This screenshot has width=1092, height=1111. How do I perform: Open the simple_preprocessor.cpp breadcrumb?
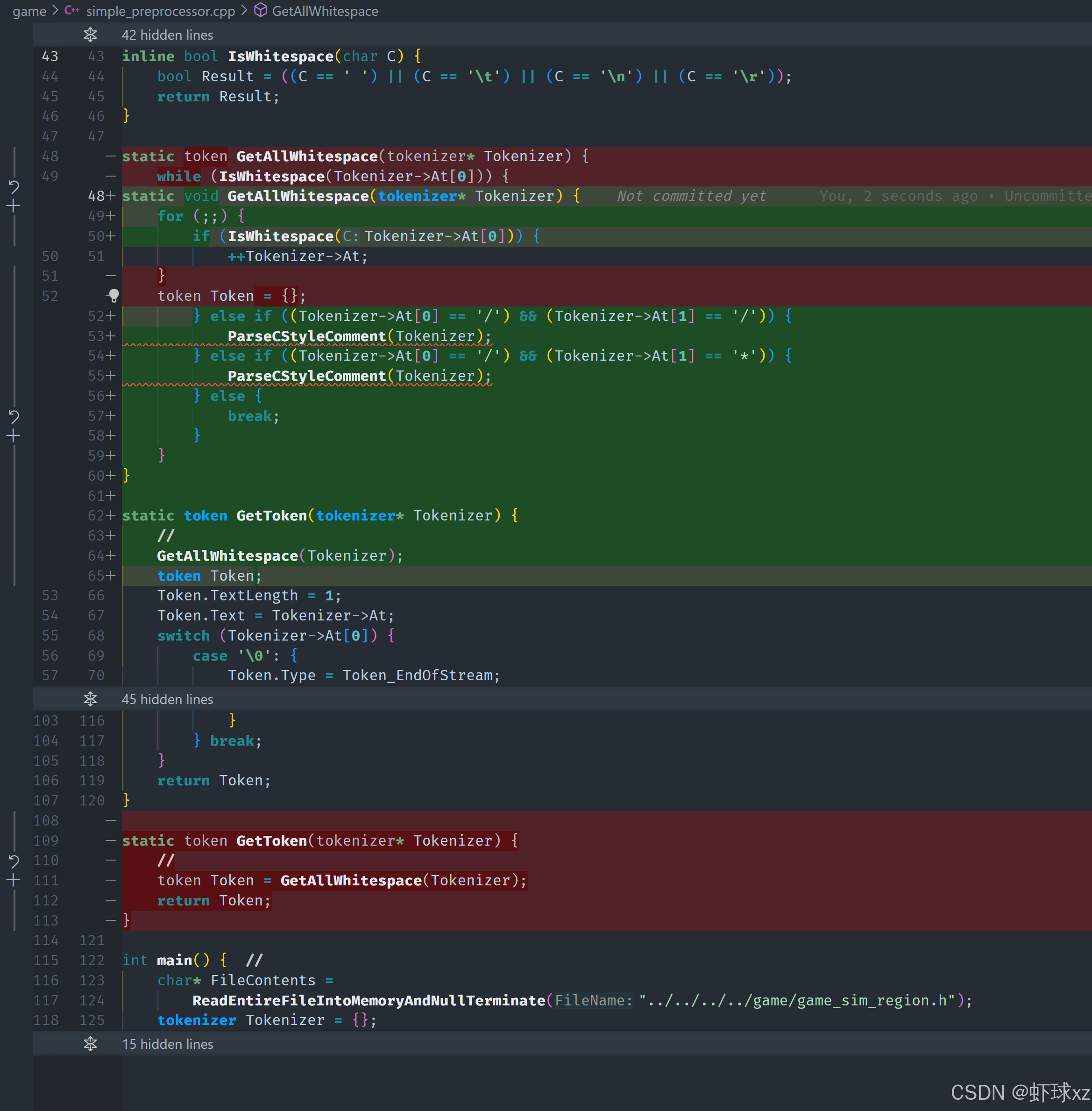[x=160, y=11]
